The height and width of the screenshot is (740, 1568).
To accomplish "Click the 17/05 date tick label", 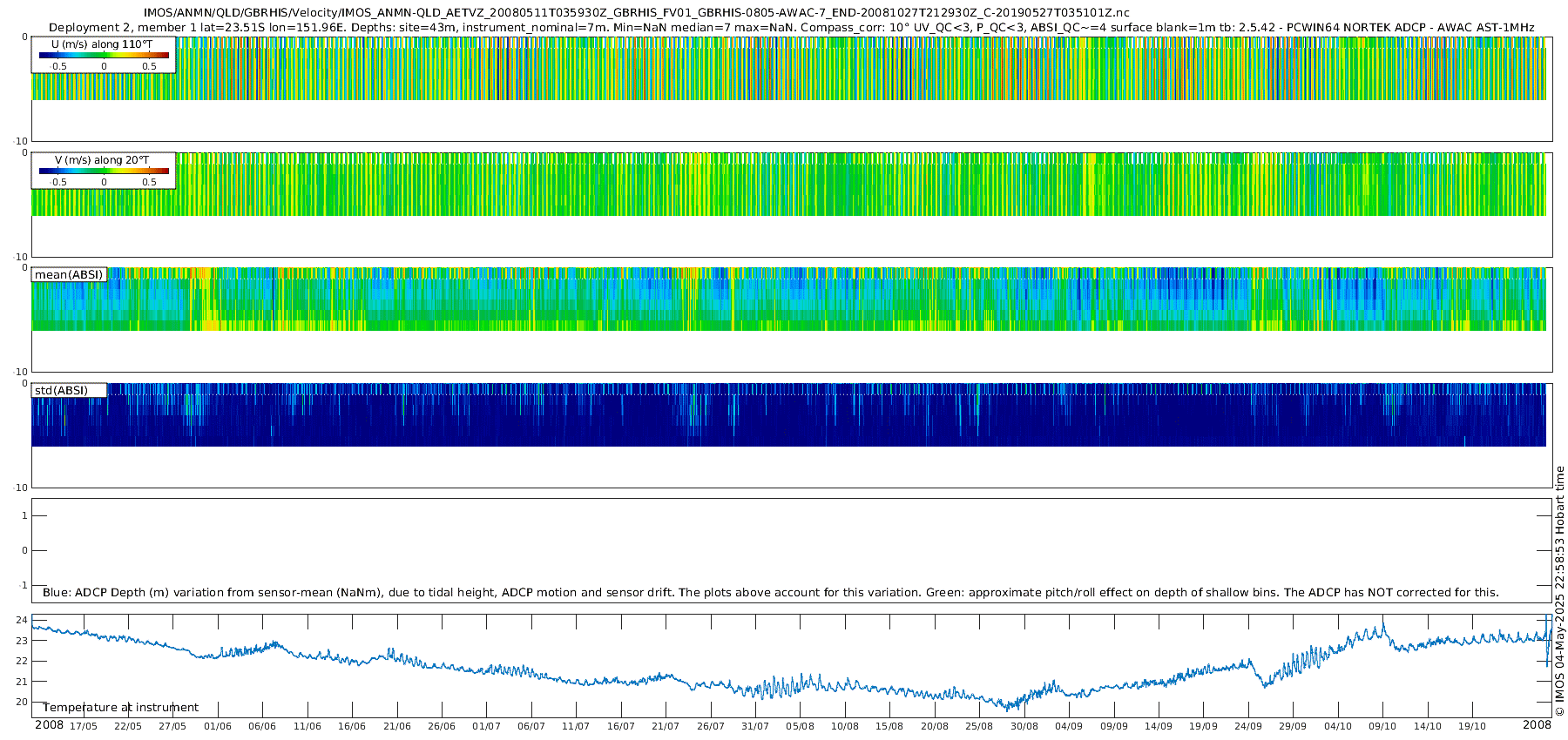I will click(x=83, y=726).
